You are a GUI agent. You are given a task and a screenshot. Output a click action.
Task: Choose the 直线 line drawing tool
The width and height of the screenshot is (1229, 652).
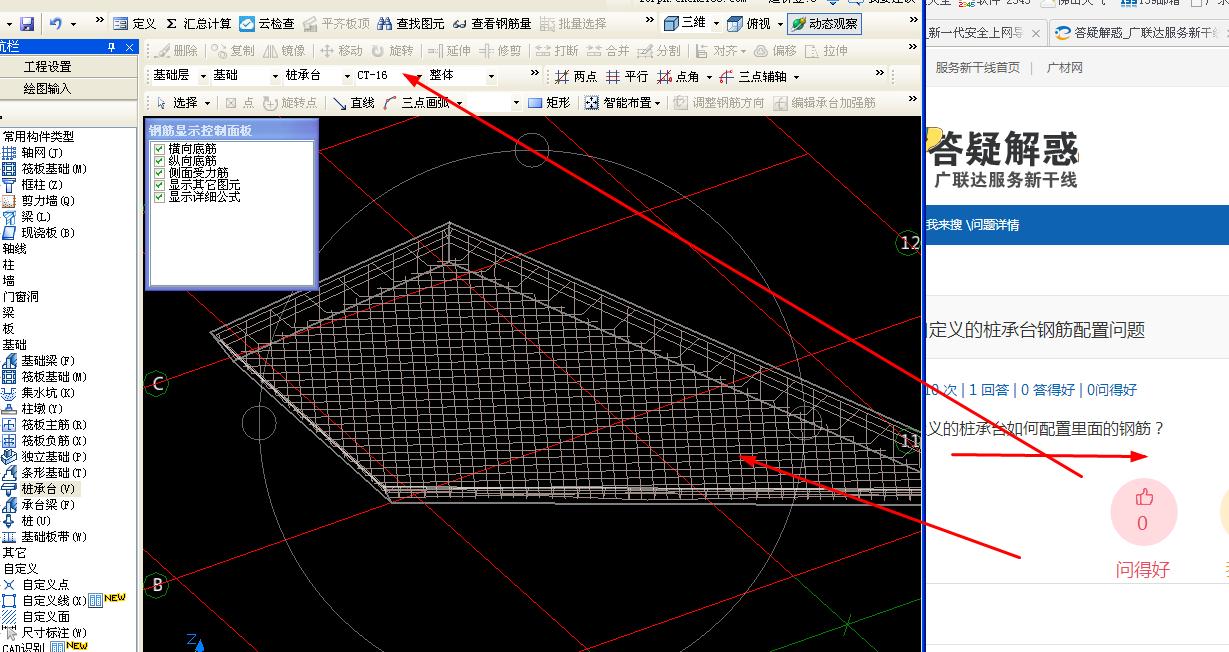click(x=354, y=102)
